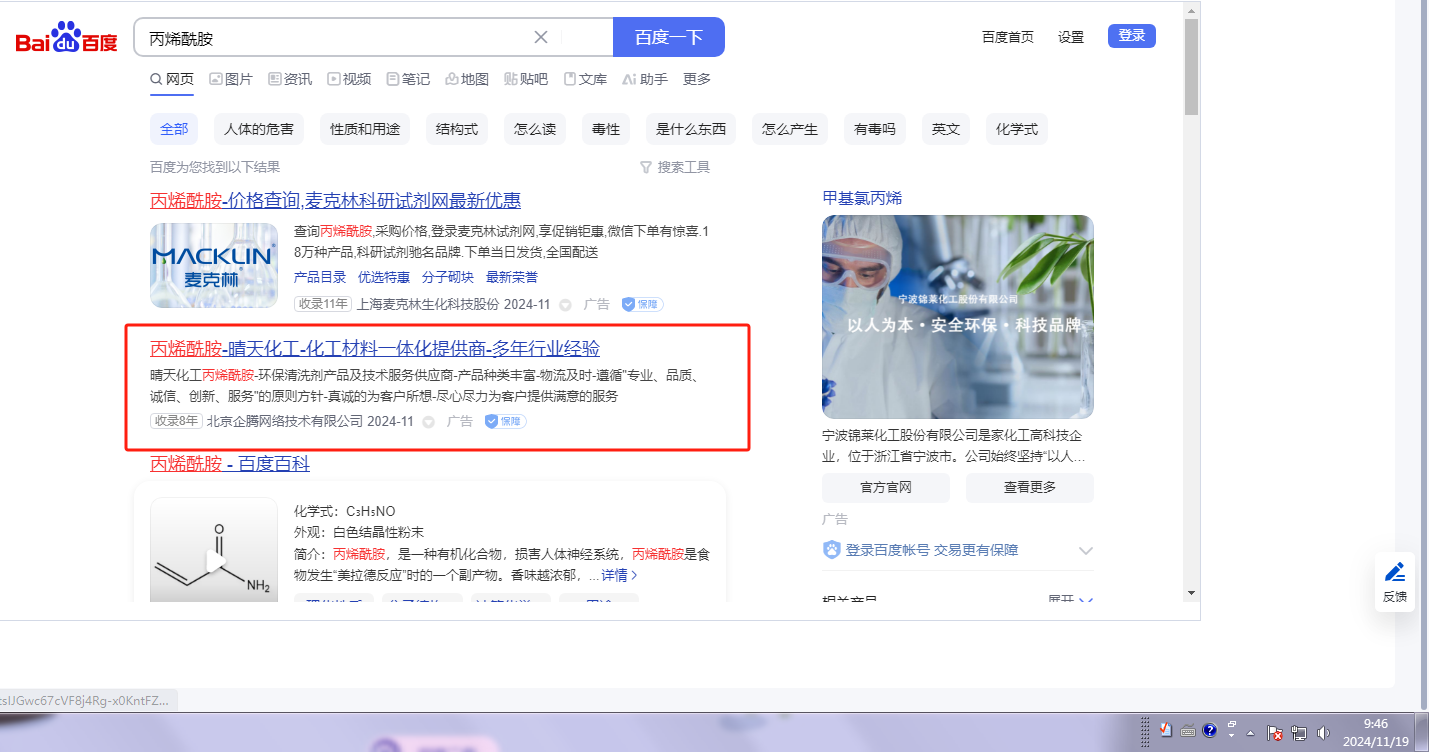The image size is (1429, 752).
Task: Click the 保障 shield badge on MACKLIN ad
Action: pyautogui.click(x=642, y=304)
